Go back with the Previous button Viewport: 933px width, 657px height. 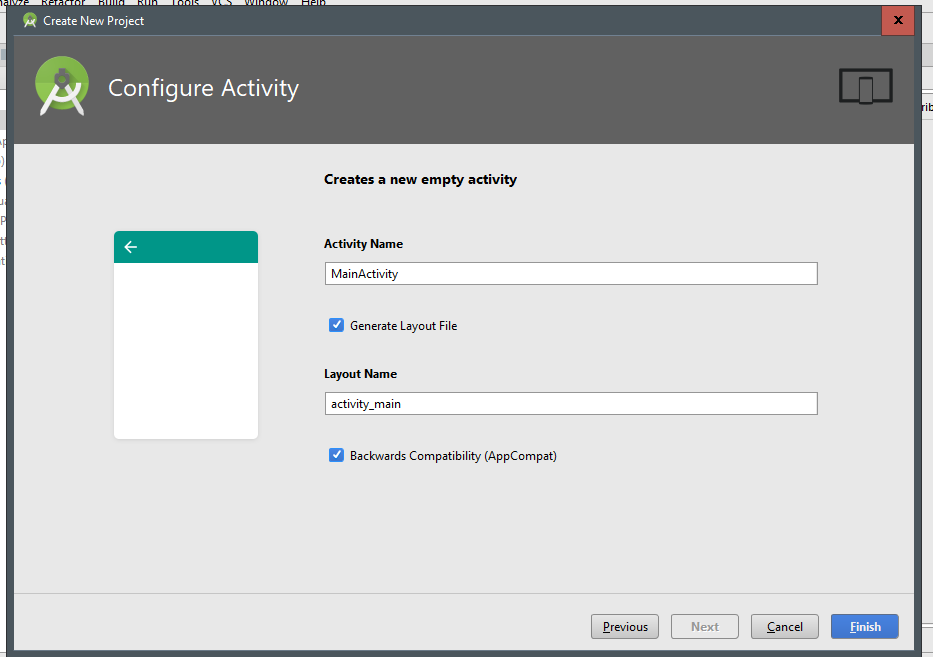[625, 627]
